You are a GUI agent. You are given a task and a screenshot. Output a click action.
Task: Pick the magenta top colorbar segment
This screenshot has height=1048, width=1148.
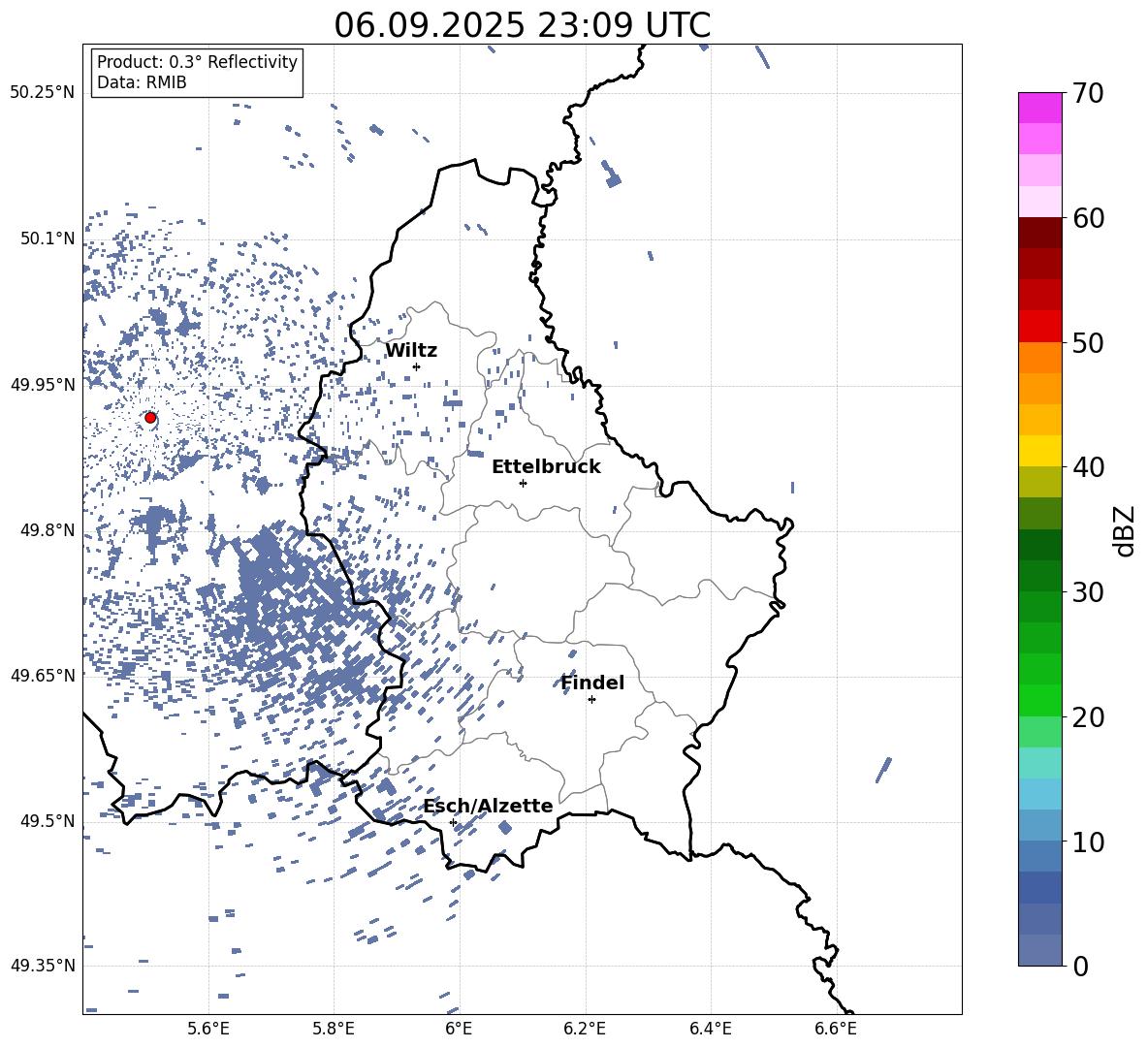pyautogui.click(x=1040, y=108)
